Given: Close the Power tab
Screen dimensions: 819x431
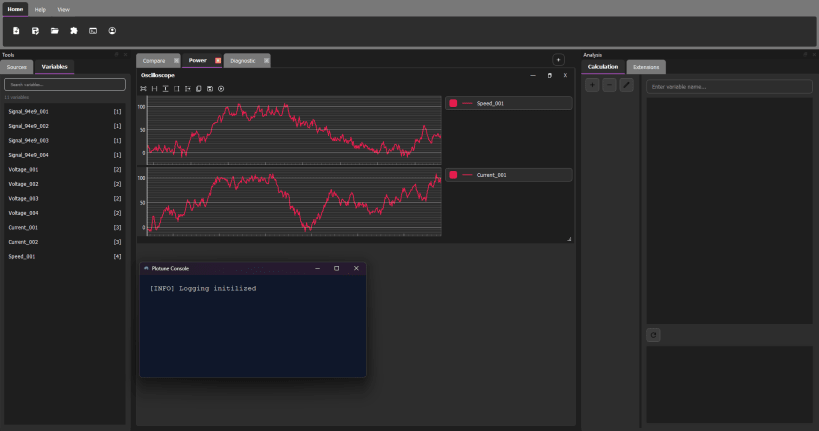Looking at the screenshot, I should [218, 61].
